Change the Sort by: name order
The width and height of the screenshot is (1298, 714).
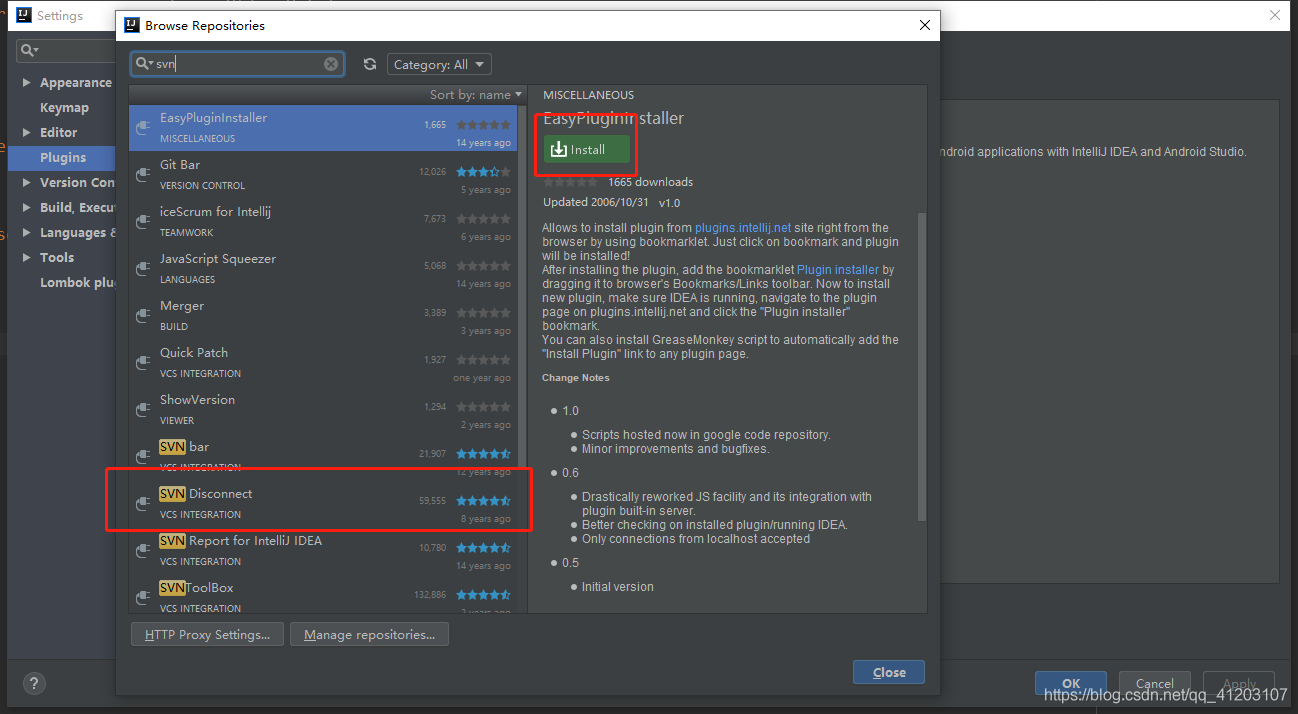tap(474, 94)
